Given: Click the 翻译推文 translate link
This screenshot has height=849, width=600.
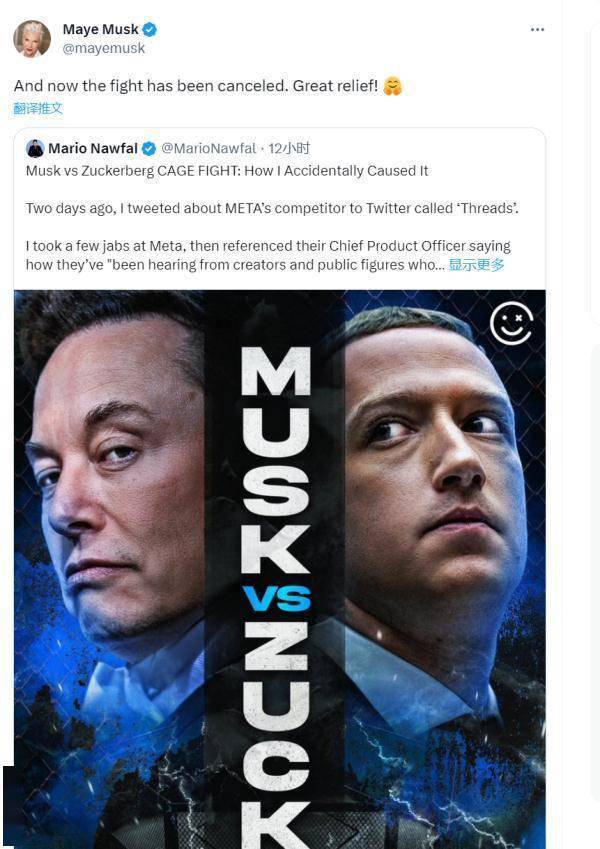Looking at the screenshot, I should (38, 108).
